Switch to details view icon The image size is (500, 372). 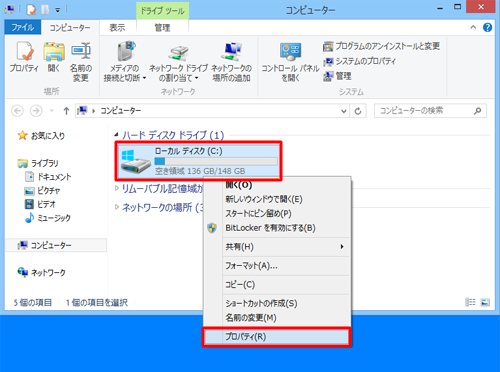470,302
